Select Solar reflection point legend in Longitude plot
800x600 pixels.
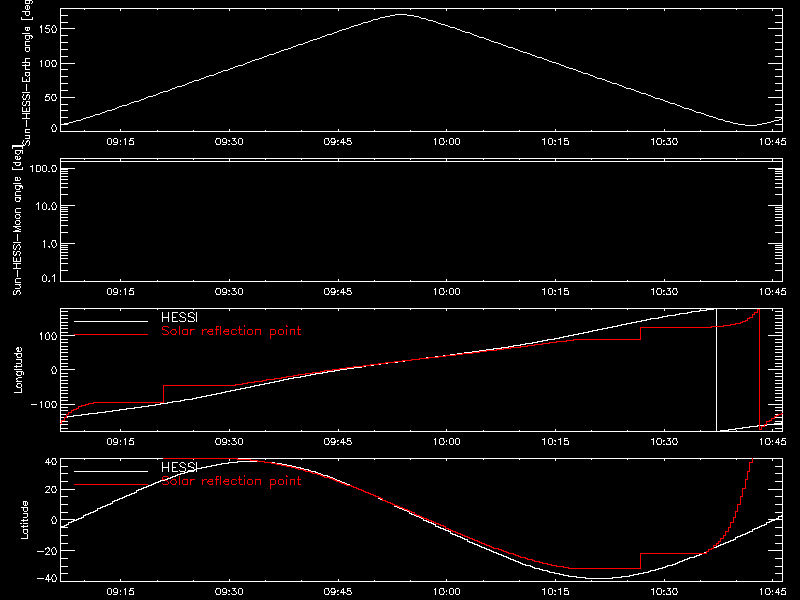tap(231, 331)
